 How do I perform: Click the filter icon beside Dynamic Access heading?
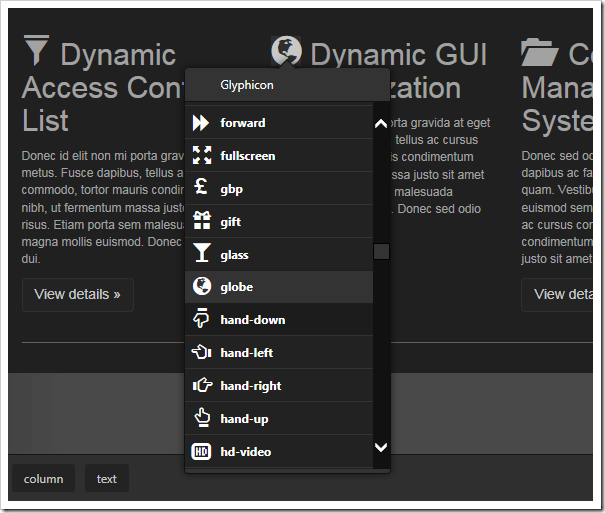[36, 52]
